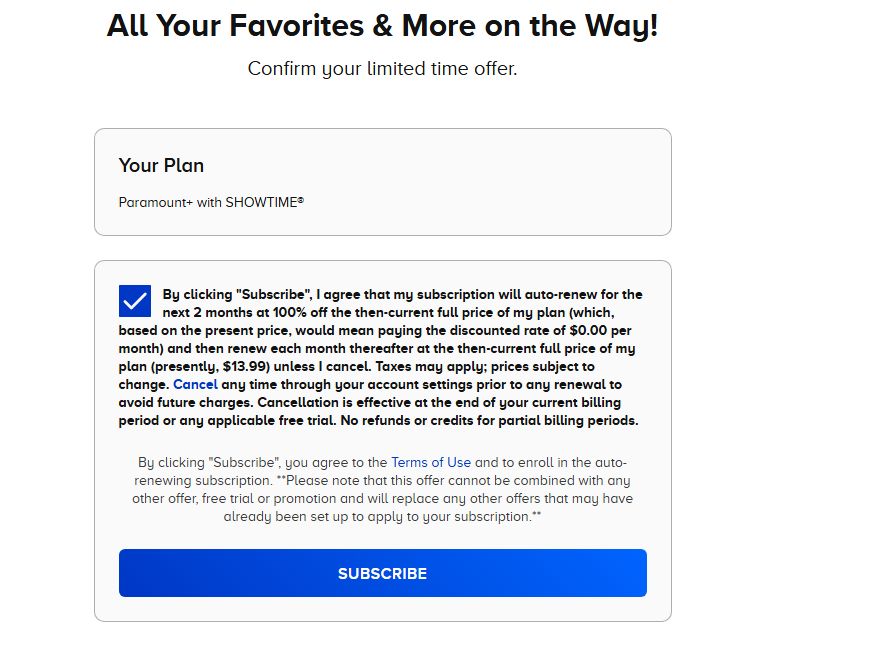The image size is (895, 648).
Task: Select the Your Plan heading
Action: [x=161, y=165]
